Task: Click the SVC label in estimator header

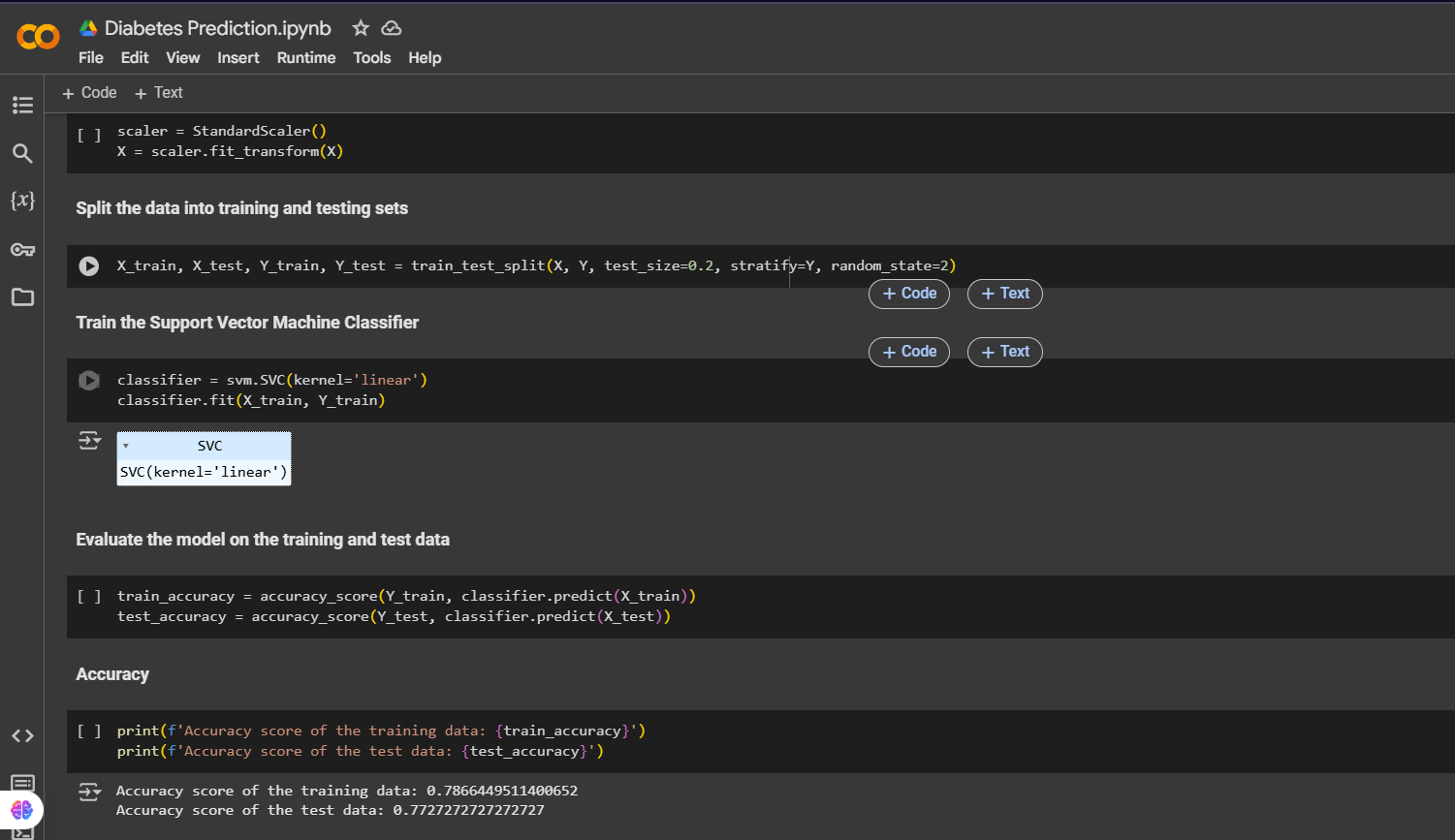Action: [x=209, y=446]
